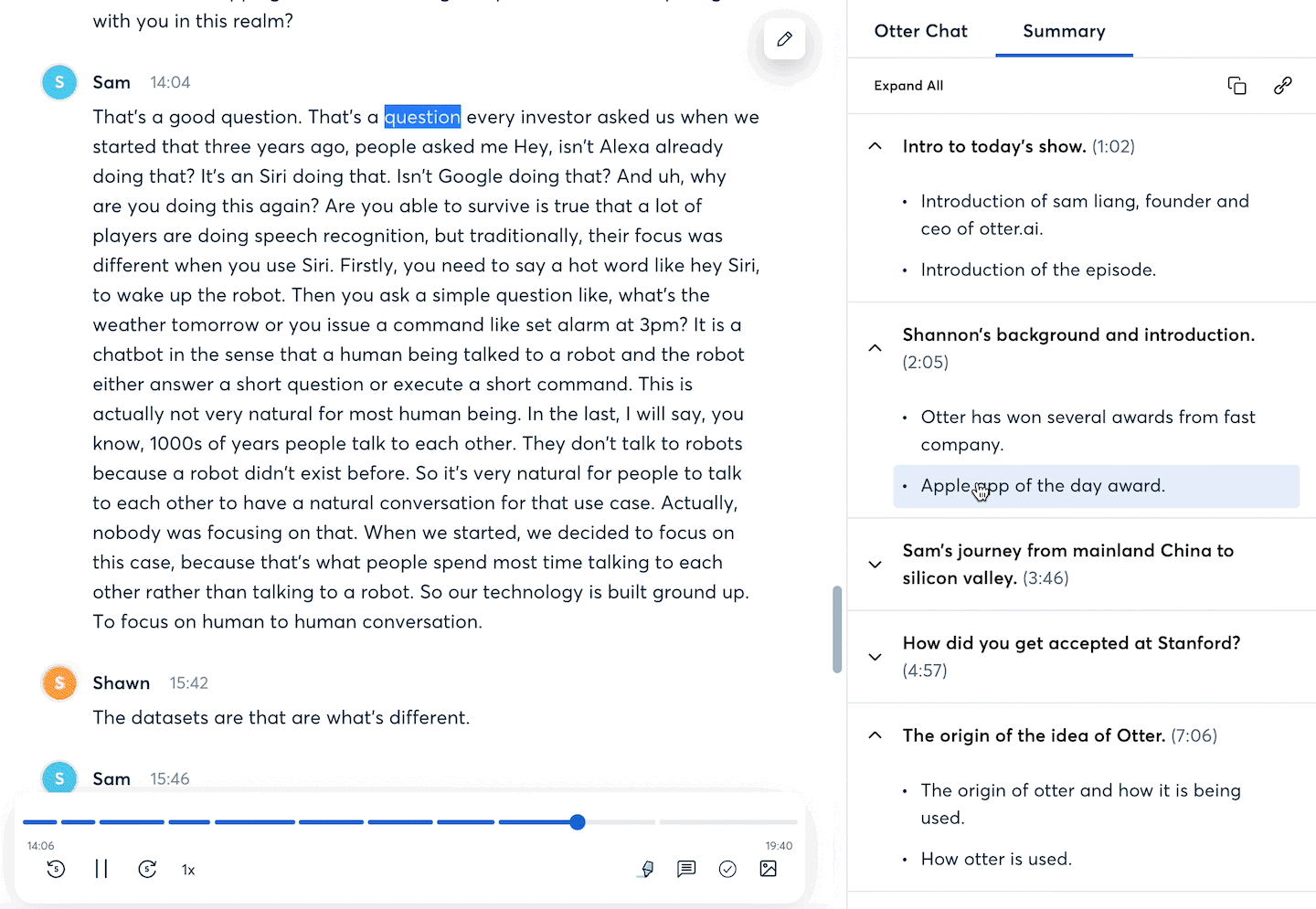
Task: Share the summary via the link icon
Action: click(1282, 85)
